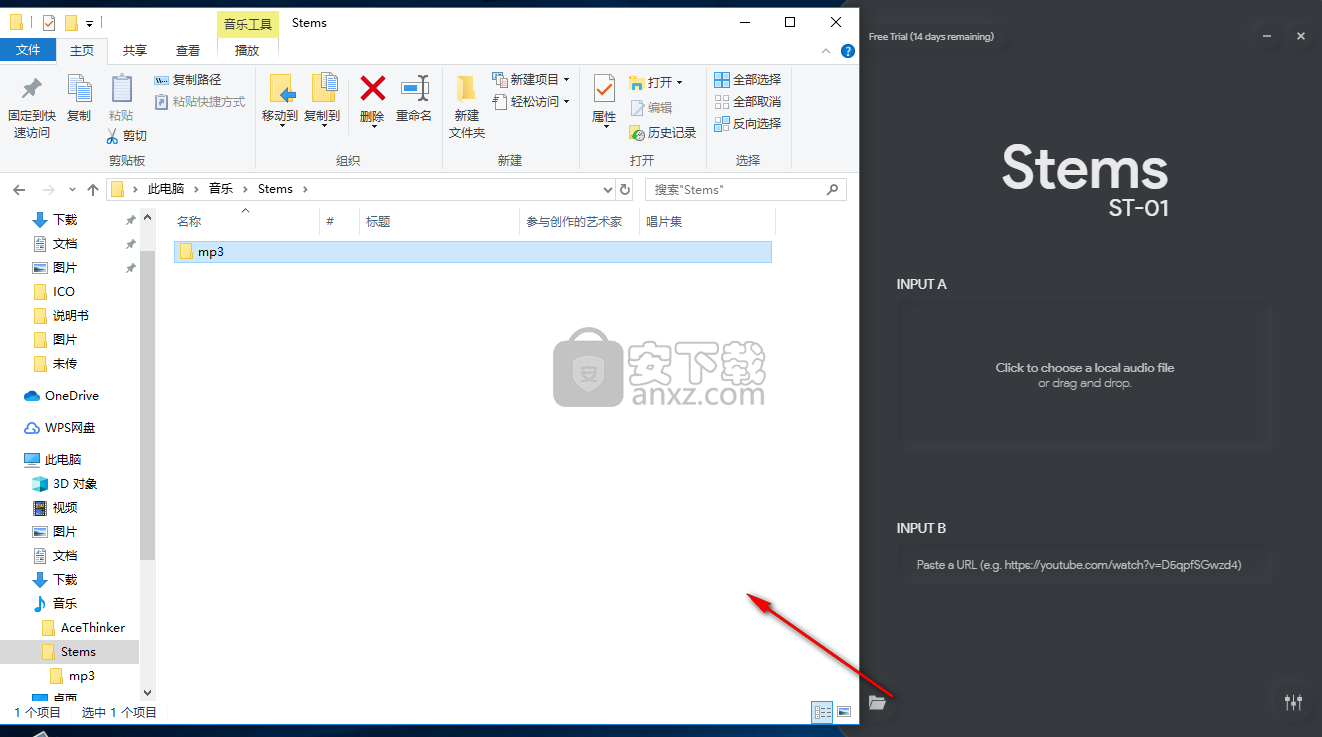1322x737 pixels.
Task: Click the Refresh button
Action: pyautogui.click(x=626, y=189)
